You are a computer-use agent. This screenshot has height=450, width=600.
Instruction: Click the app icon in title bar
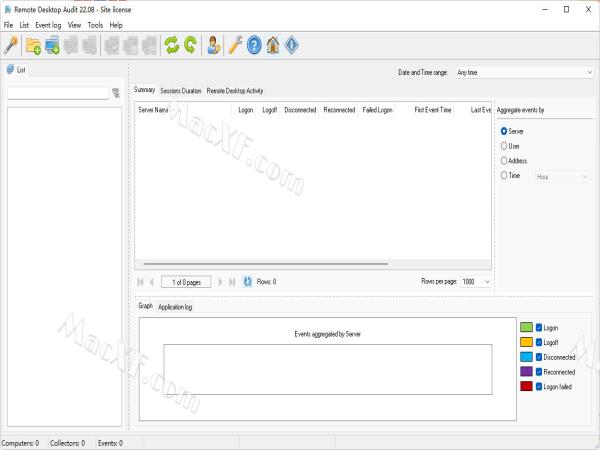click(x=7, y=9)
